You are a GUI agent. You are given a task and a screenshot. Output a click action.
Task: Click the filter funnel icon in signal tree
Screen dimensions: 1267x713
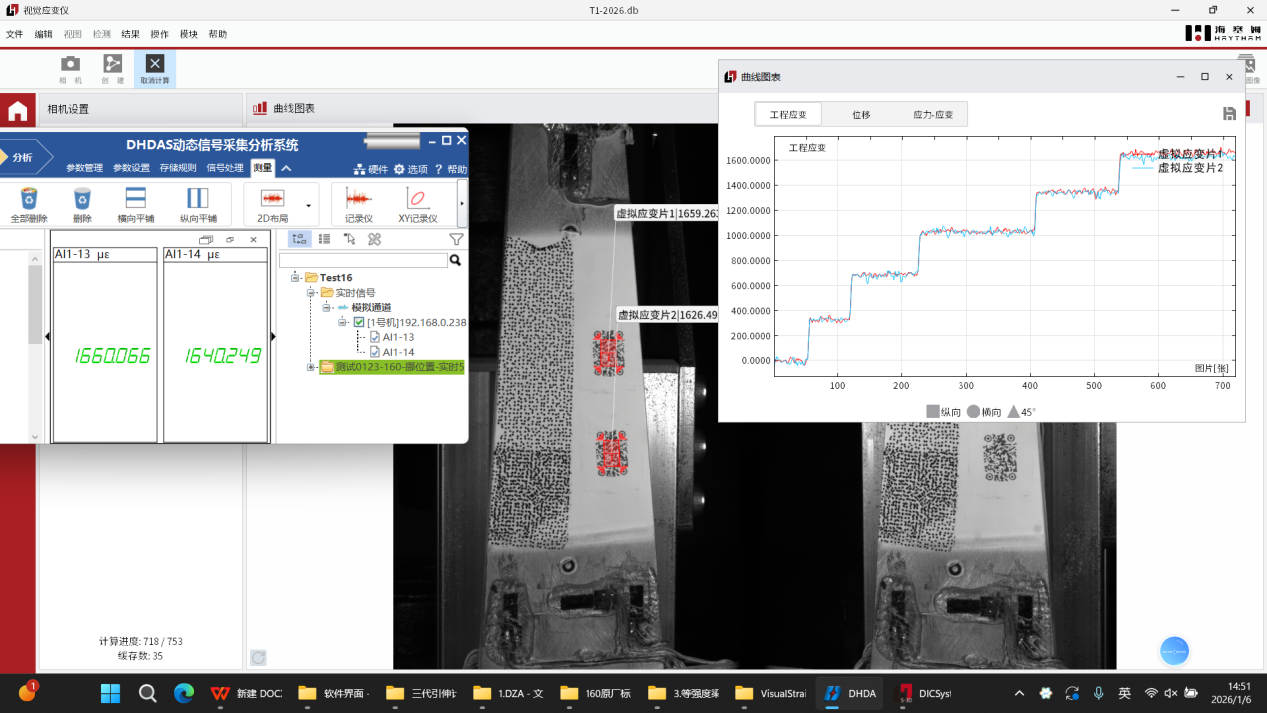click(x=456, y=239)
